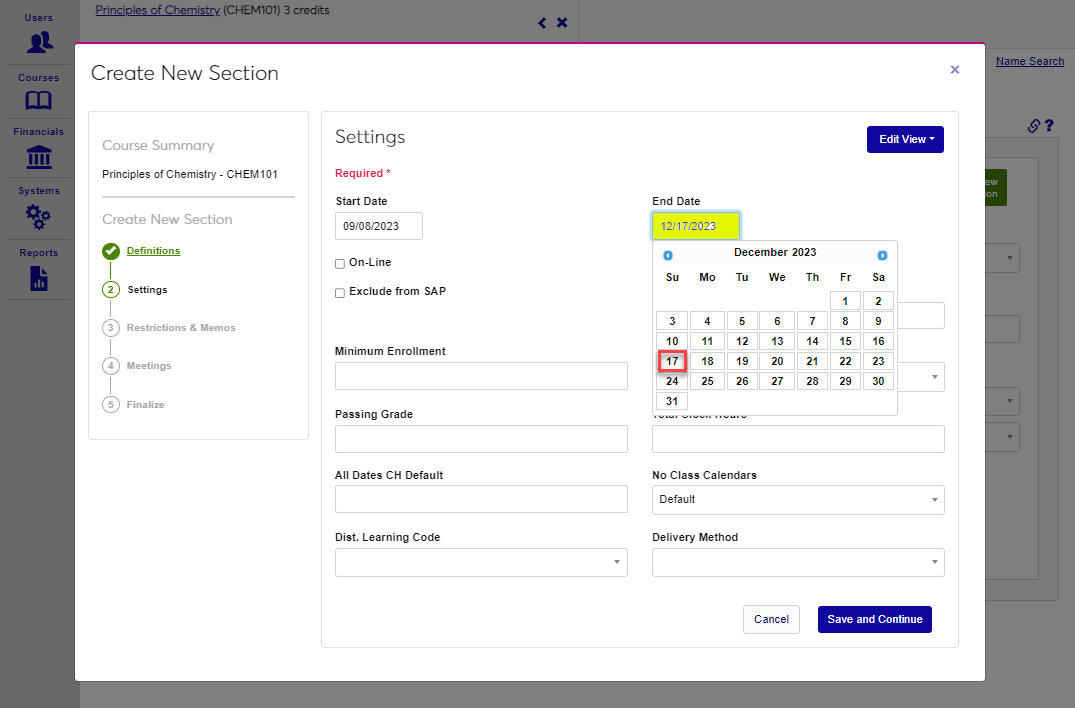Screen dimensions: 1075x708
Task: Click Save and Continue button
Action: tap(874, 619)
